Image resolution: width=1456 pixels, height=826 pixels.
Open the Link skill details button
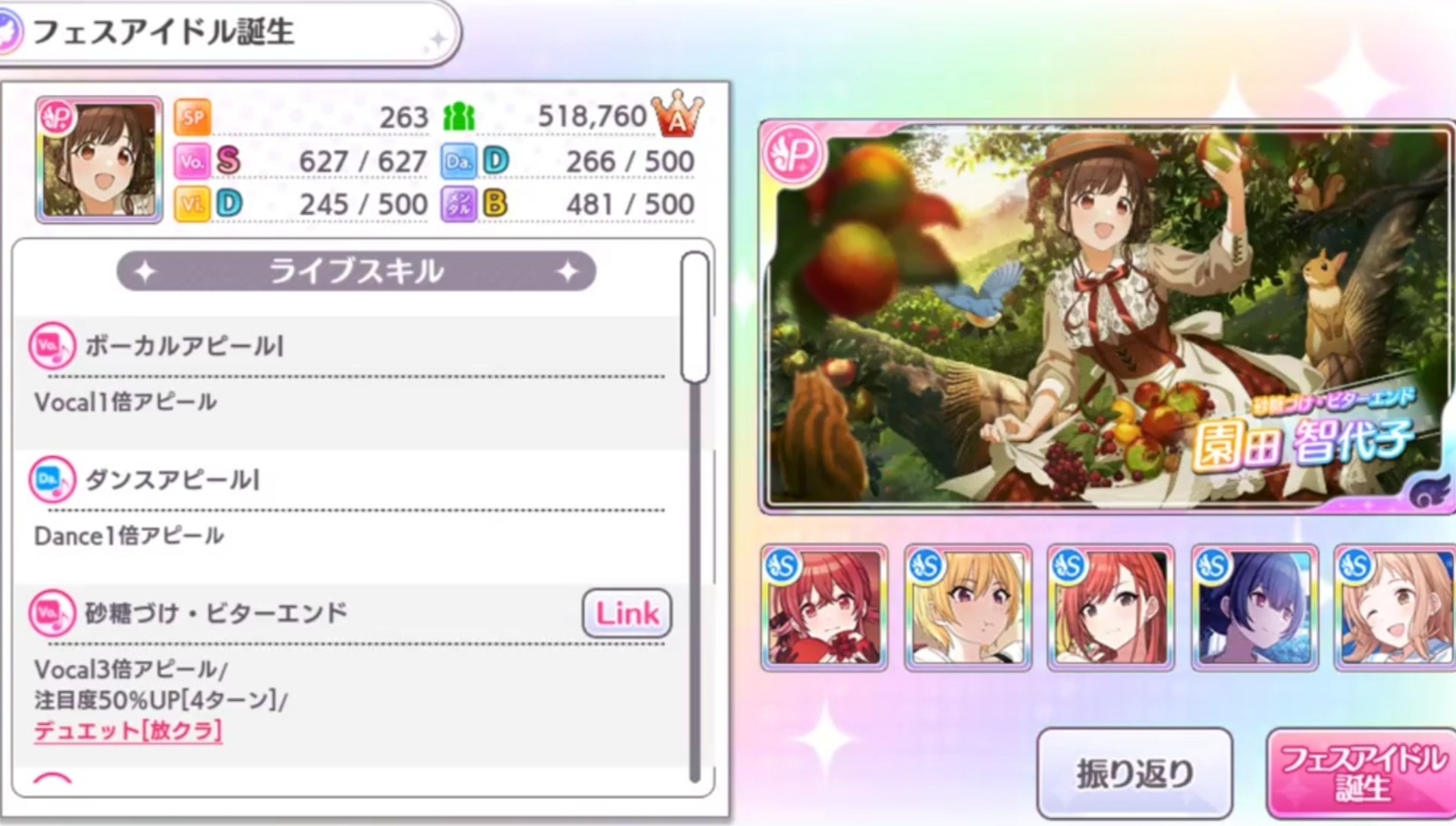(x=627, y=613)
